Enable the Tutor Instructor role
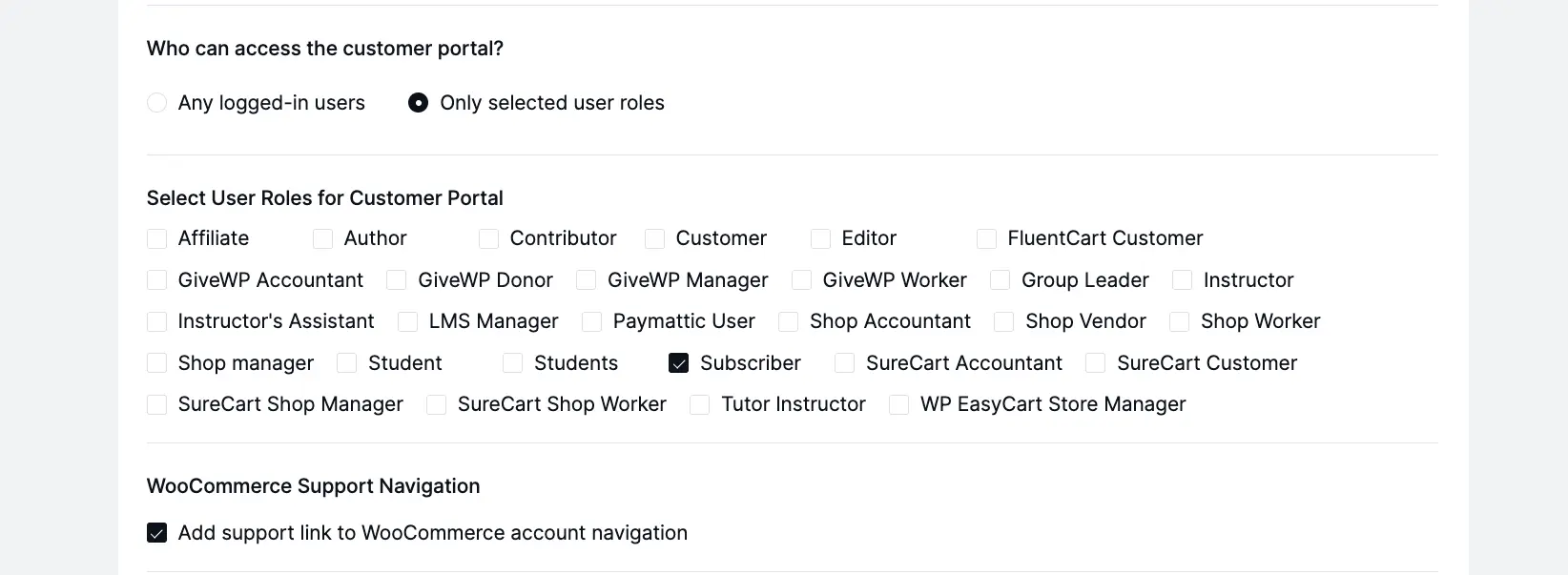The height and width of the screenshot is (575, 1568). pyautogui.click(x=699, y=404)
